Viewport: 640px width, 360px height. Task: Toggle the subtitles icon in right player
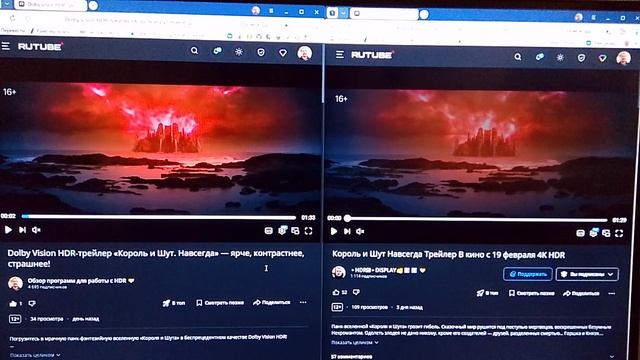[580, 233]
